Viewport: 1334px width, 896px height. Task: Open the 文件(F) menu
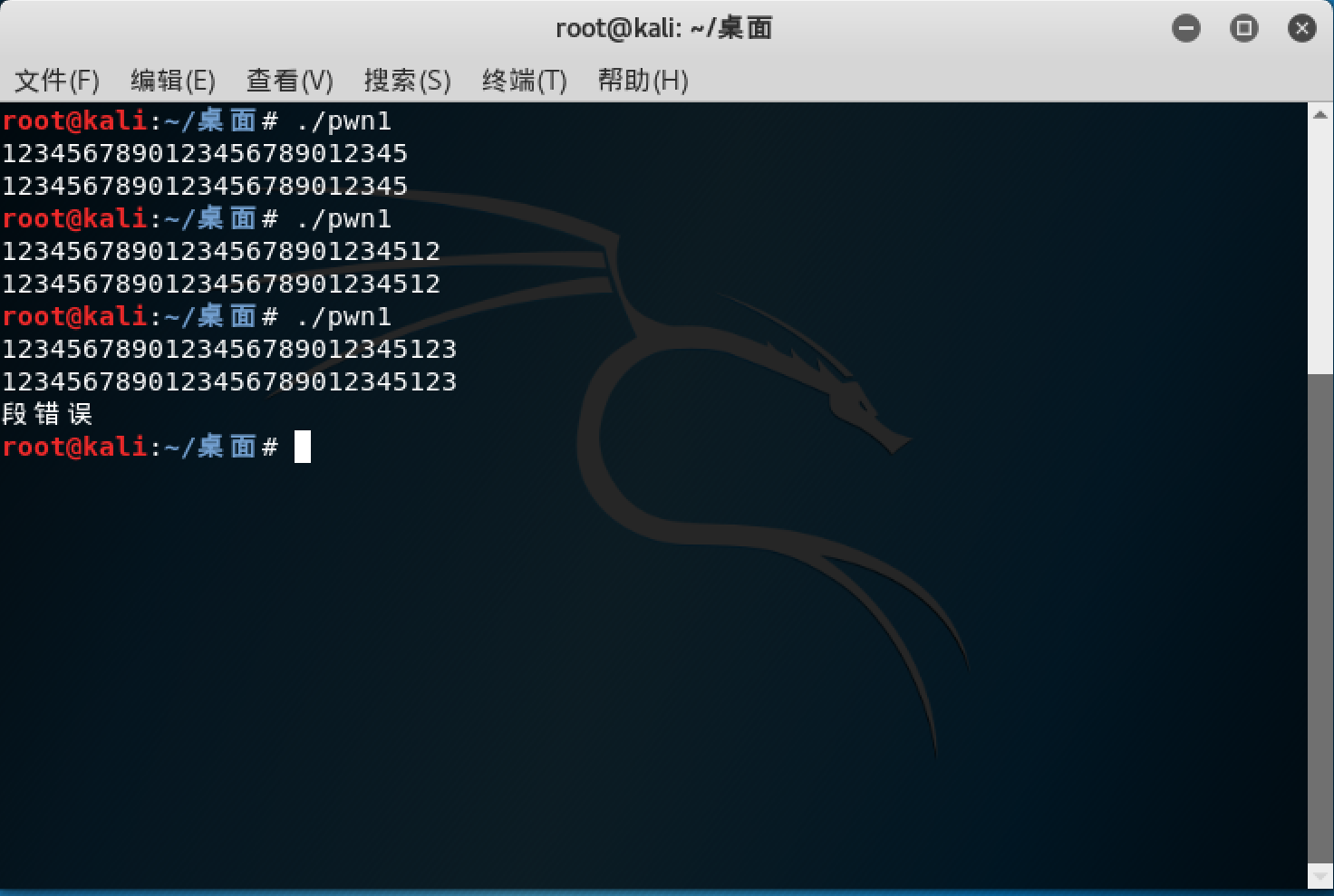point(57,81)
